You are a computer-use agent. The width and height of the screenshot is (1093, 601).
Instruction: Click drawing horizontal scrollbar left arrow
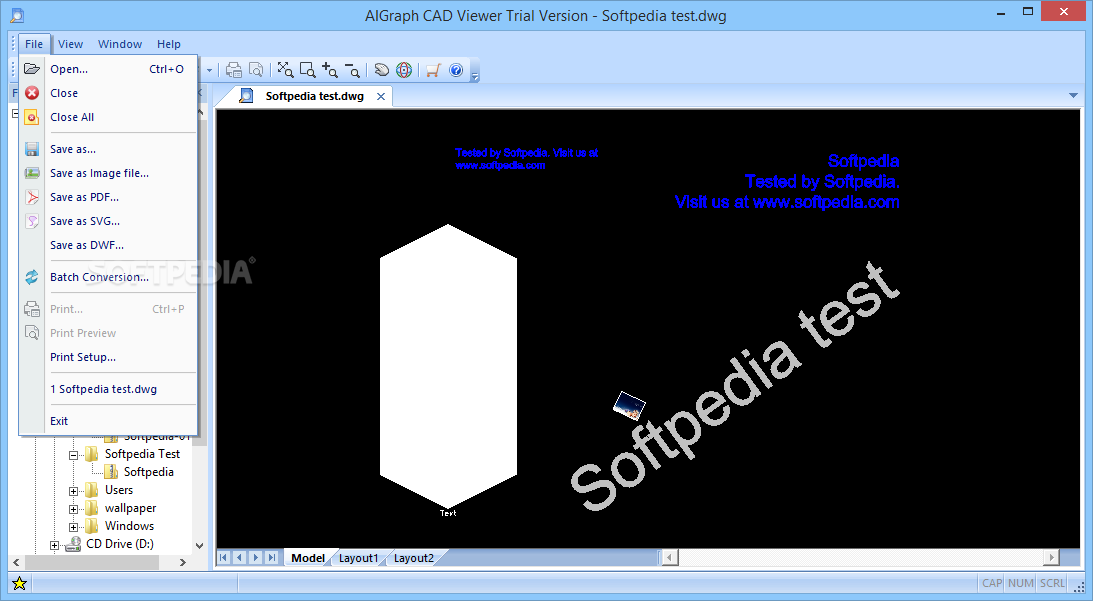(669, 557)
